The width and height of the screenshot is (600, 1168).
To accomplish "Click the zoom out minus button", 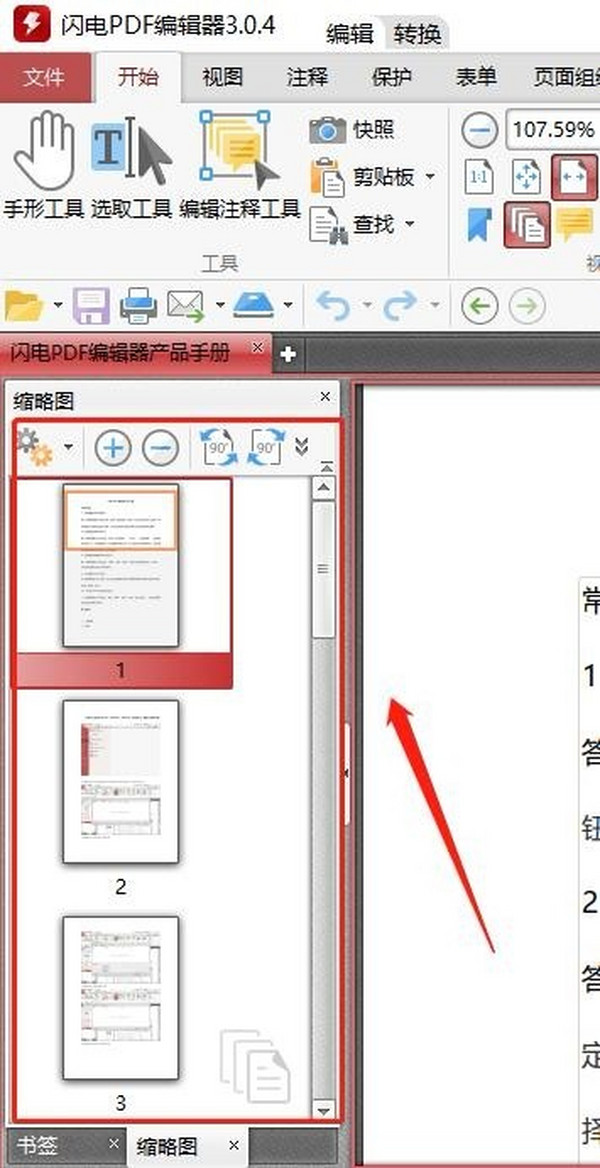I will [x=480, y=130].
